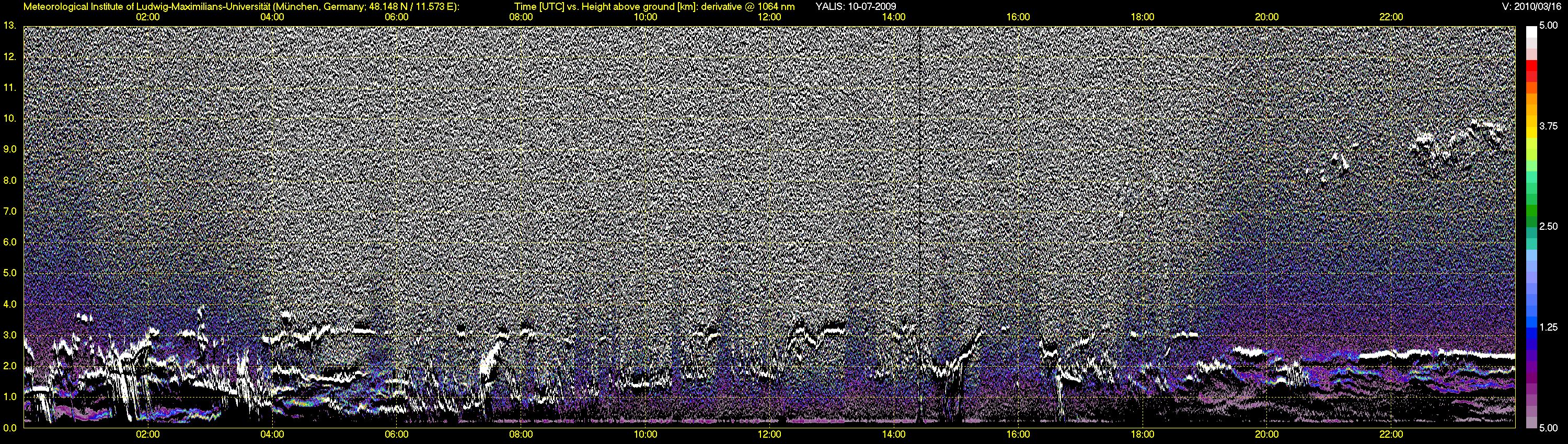This screenshot has width=1568, height=444.
Task: Click the 04:00 label on the bottom time axis
Action: click(x=272, y=434)
